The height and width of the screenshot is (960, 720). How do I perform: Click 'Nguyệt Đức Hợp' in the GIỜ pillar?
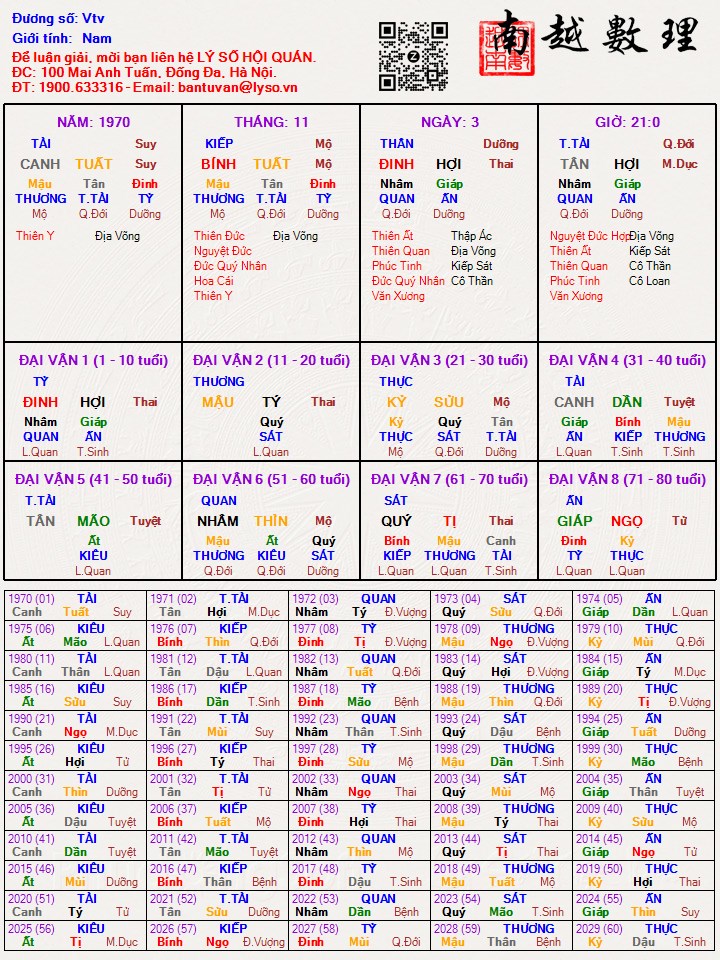[x=589, y=236]
